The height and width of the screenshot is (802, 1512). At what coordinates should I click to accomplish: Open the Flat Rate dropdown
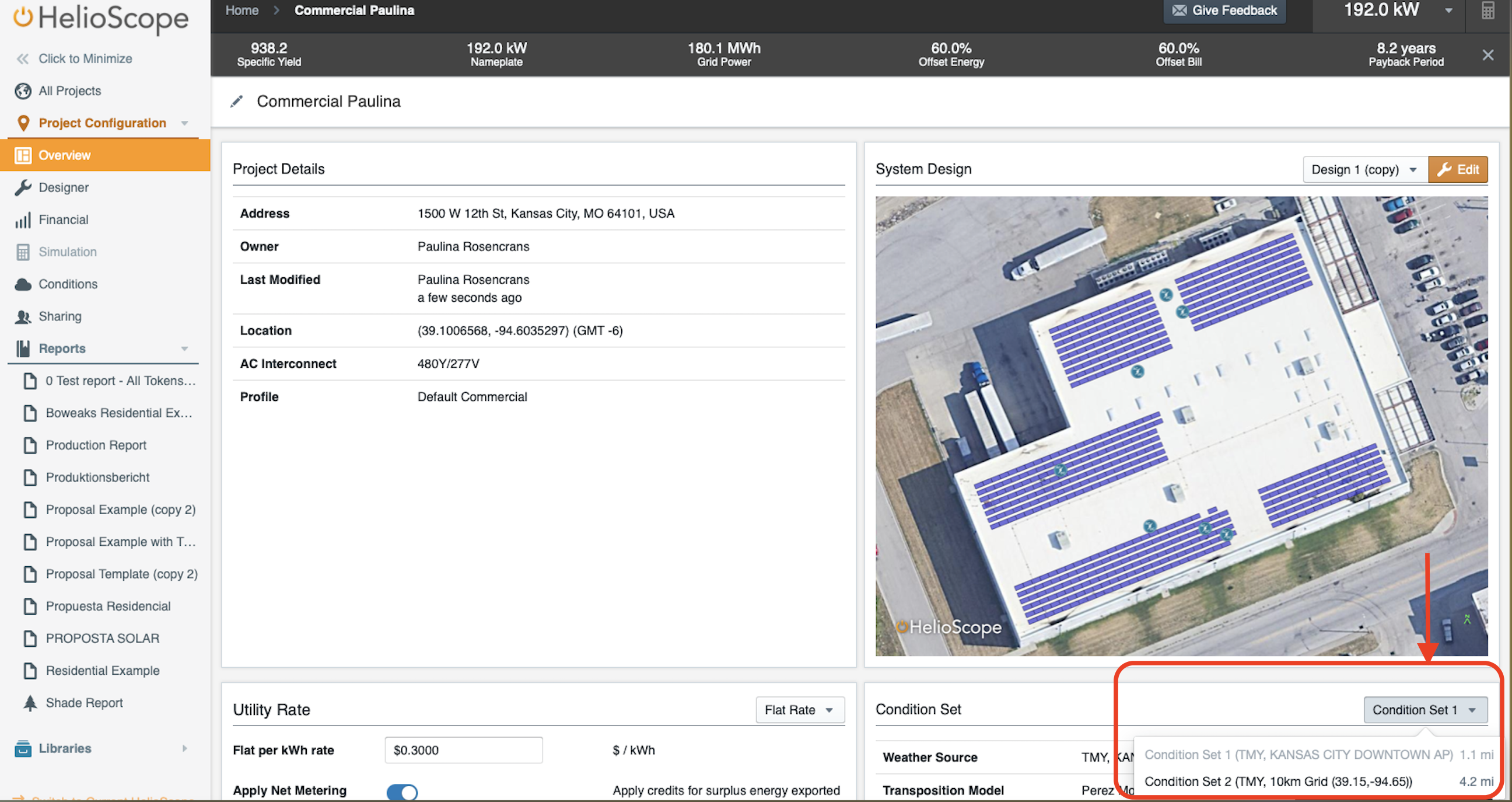pyautogui.click(x=799, y=710)
